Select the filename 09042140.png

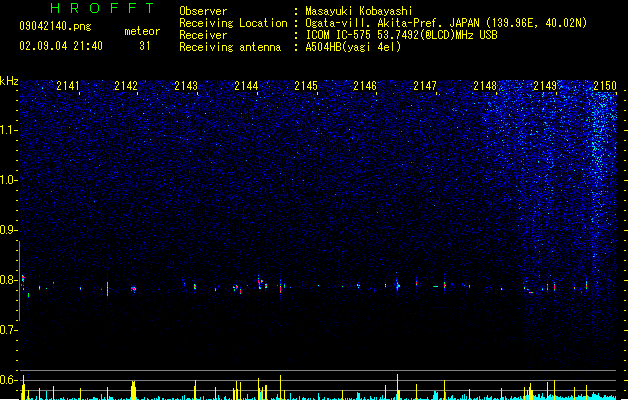pos(55,26)
